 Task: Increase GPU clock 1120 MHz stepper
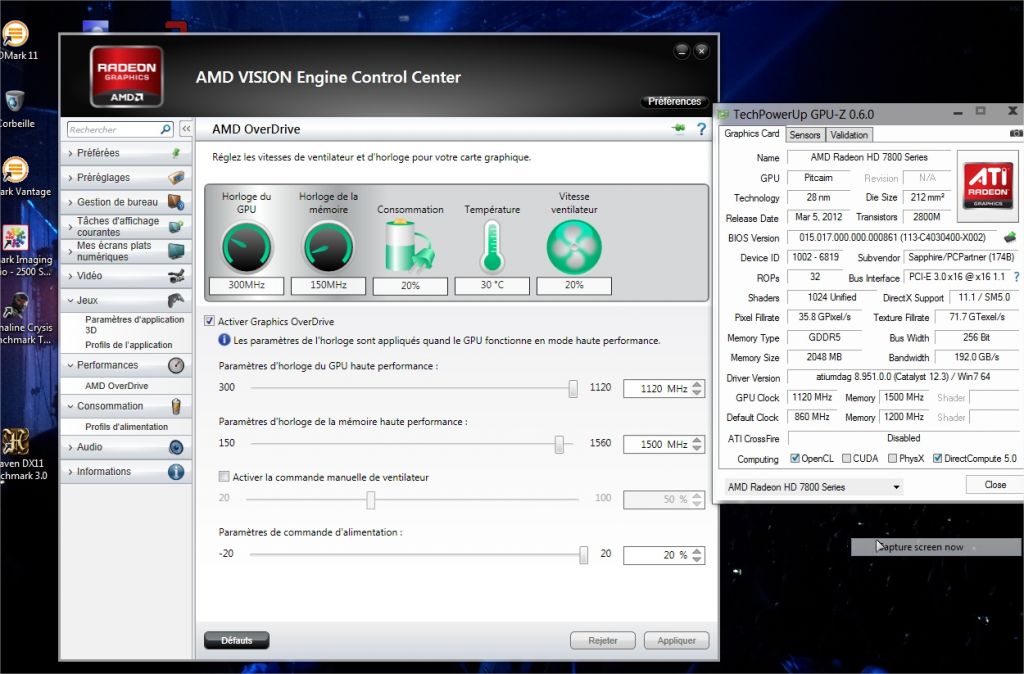pos(697,384)
